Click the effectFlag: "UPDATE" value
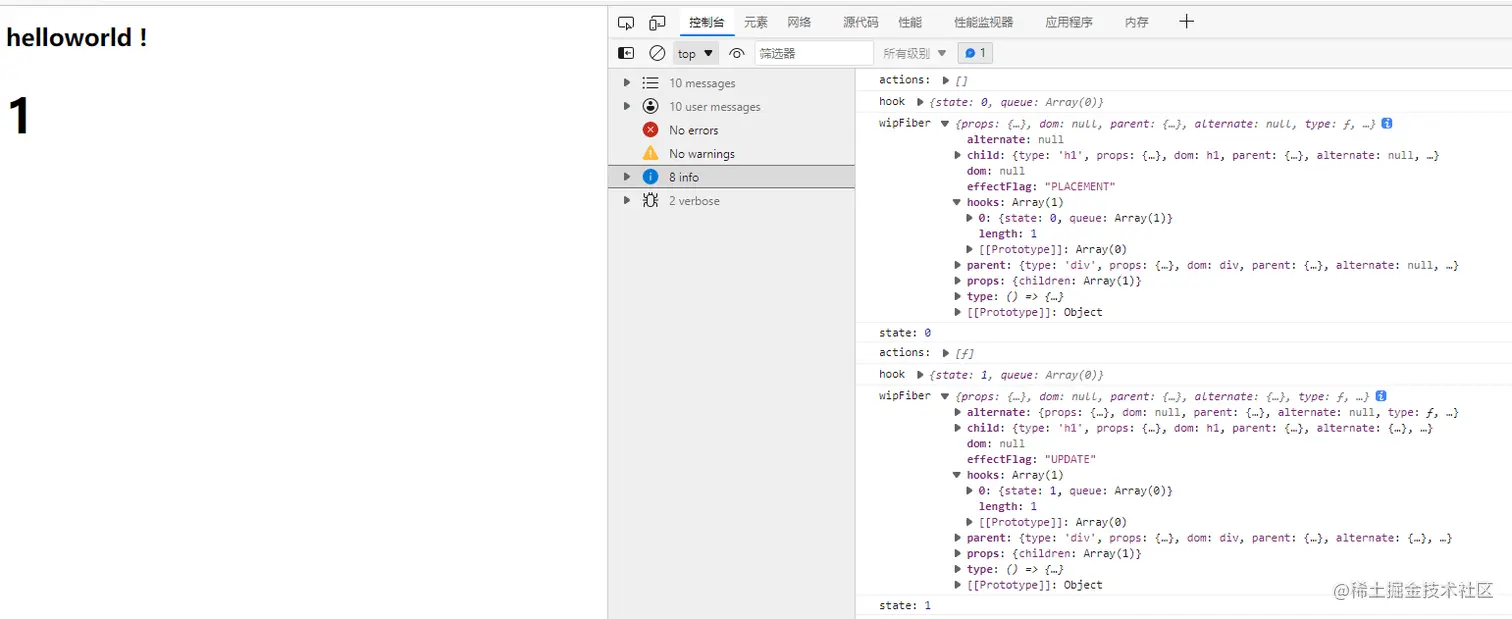Image resolution: width=1512 pixels, height=619 pixels. click(1069, 459)
